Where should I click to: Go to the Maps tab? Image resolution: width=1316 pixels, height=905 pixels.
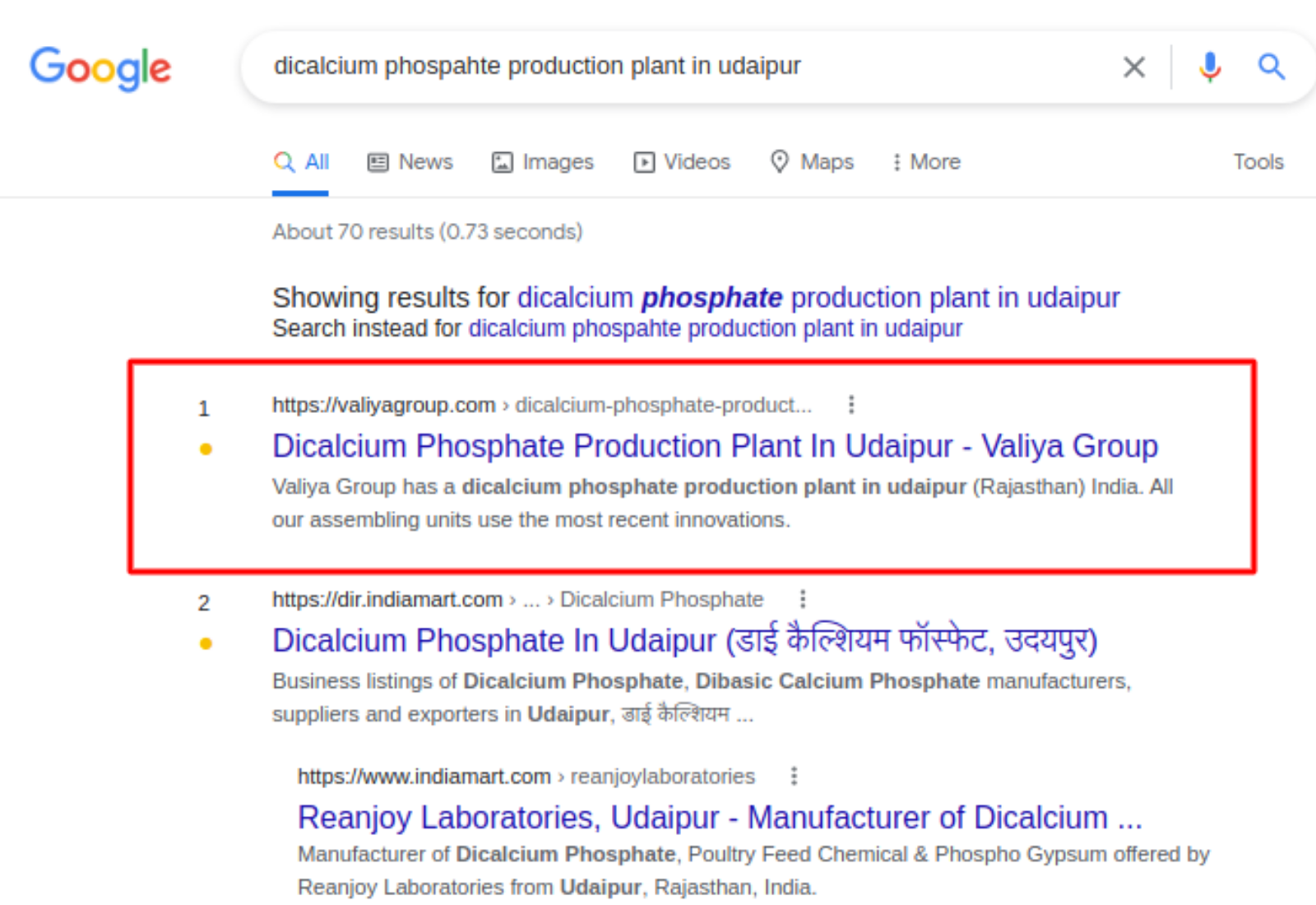(x=812, y=162)
